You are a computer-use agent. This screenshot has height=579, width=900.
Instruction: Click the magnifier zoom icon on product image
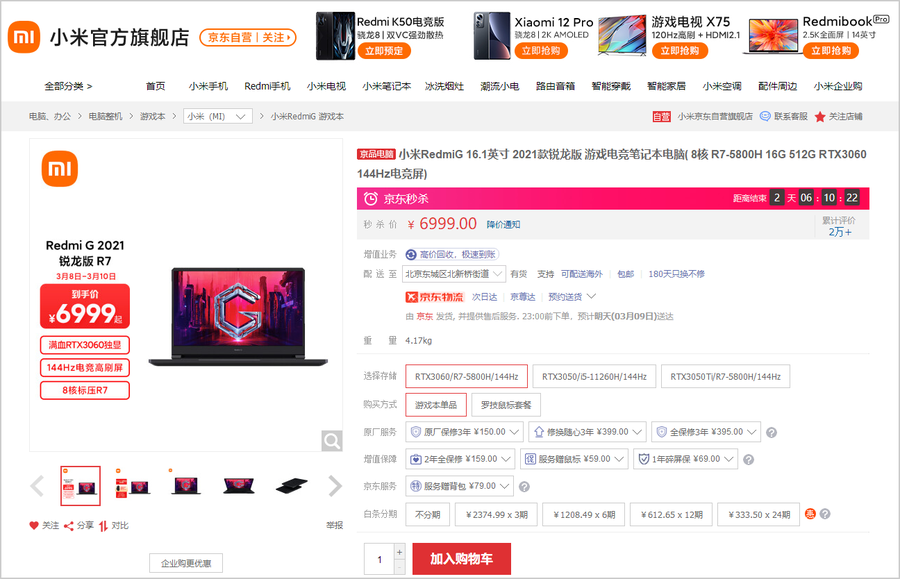pos(331,441)
